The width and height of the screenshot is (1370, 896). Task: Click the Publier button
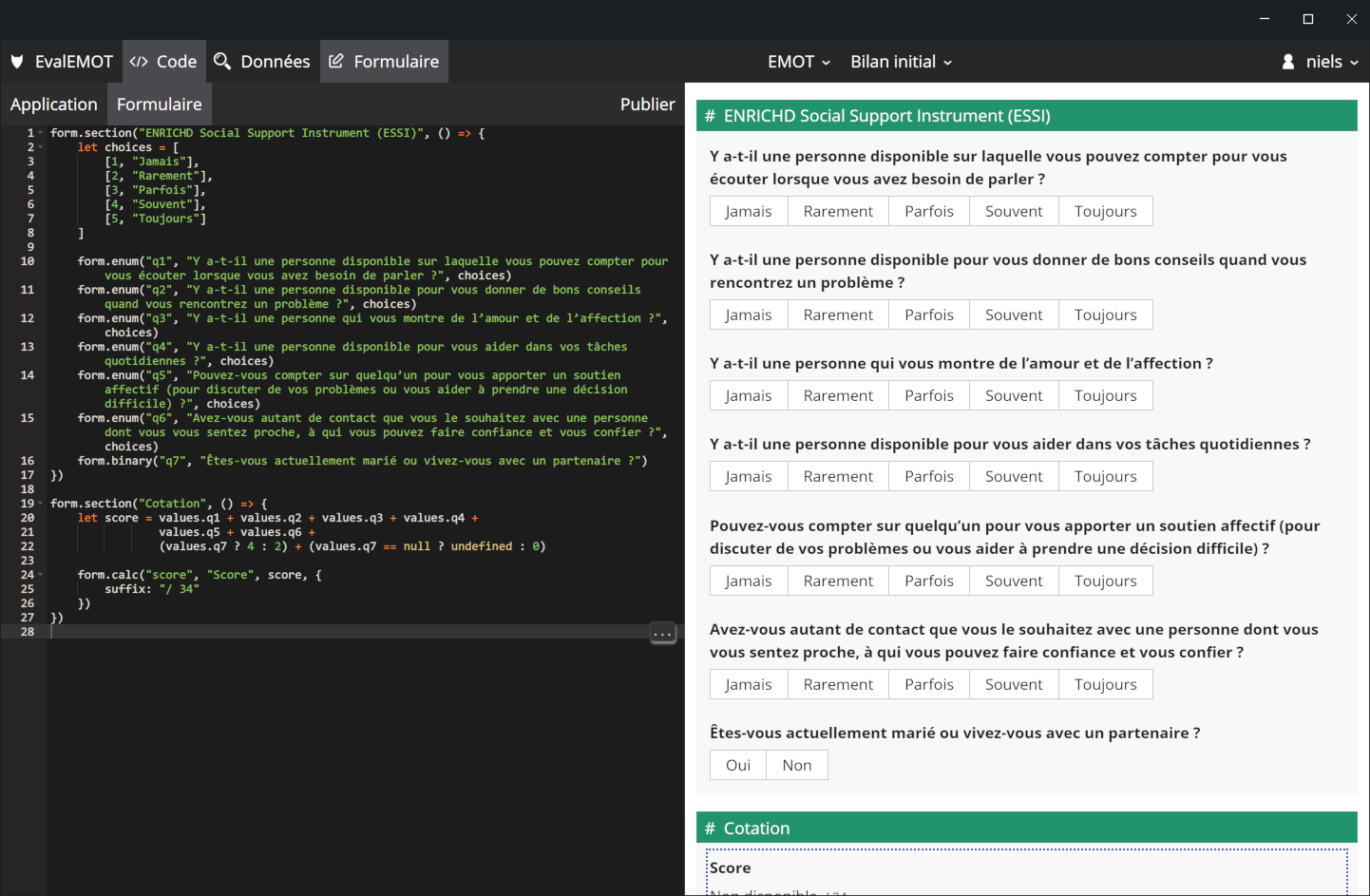[647, 105]
